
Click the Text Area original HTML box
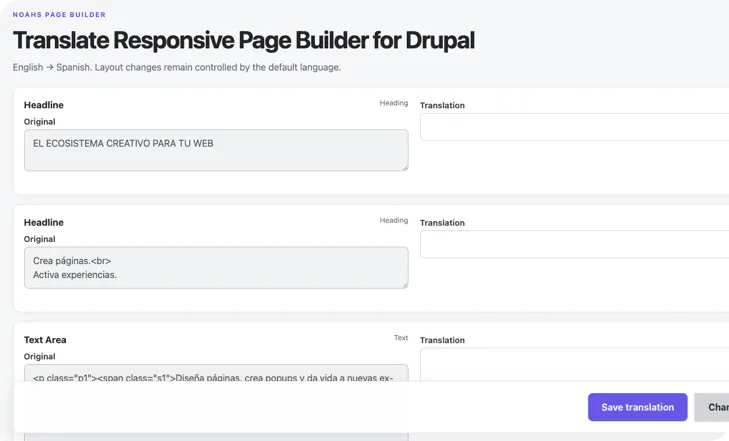(216, 373)
